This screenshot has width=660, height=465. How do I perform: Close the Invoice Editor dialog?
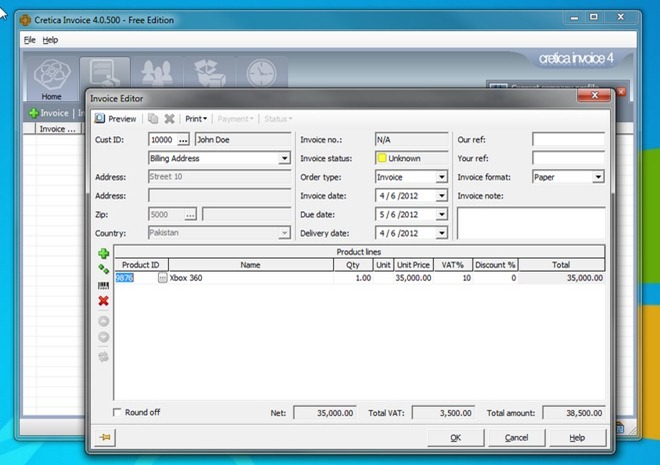594,95
